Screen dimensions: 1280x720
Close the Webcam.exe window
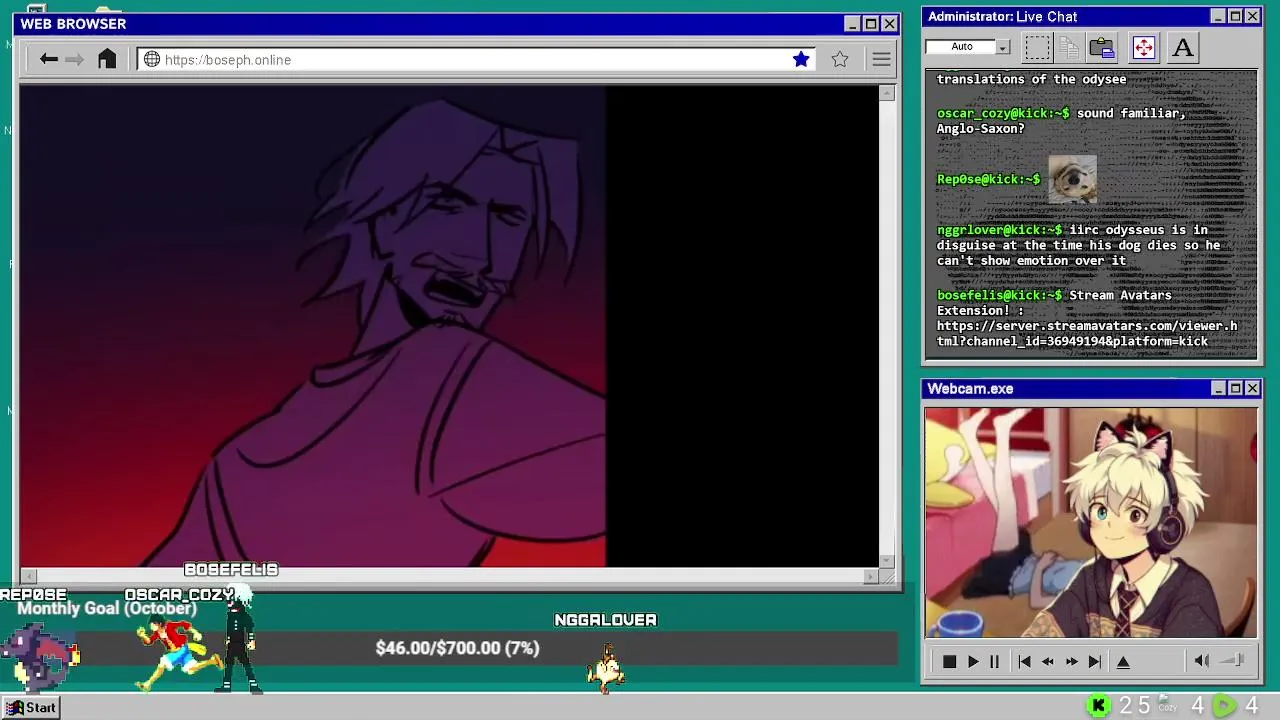[1252, 388]
